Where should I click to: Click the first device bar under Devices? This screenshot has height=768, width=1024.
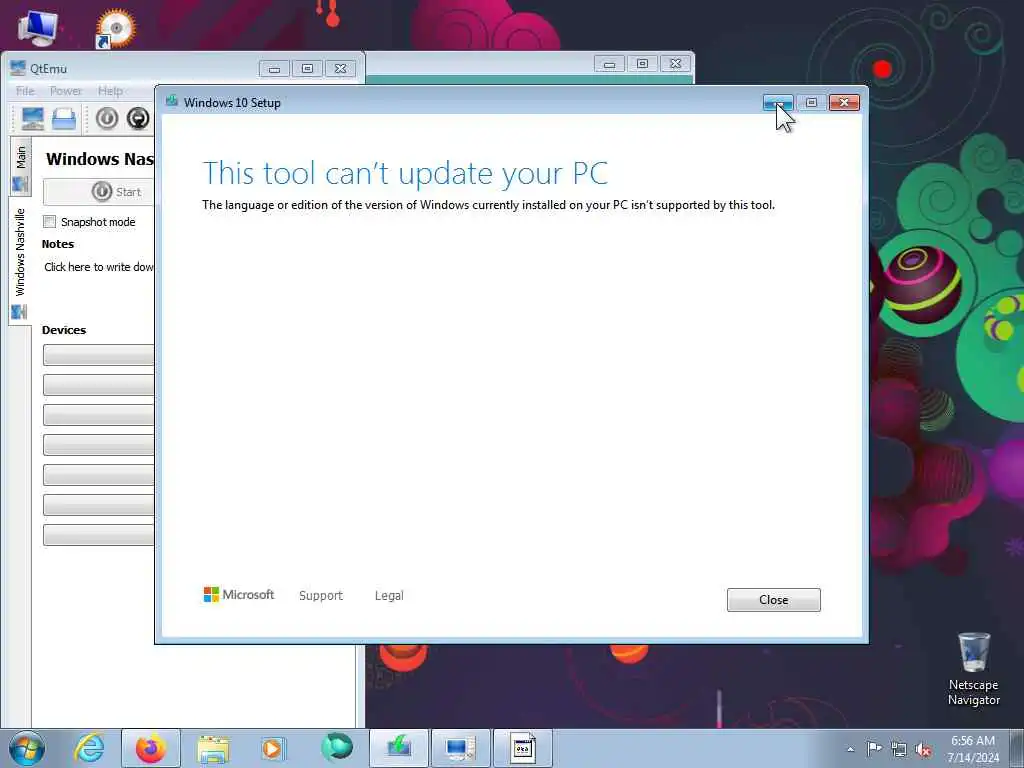pyautogui.click(x=99, y=355)
